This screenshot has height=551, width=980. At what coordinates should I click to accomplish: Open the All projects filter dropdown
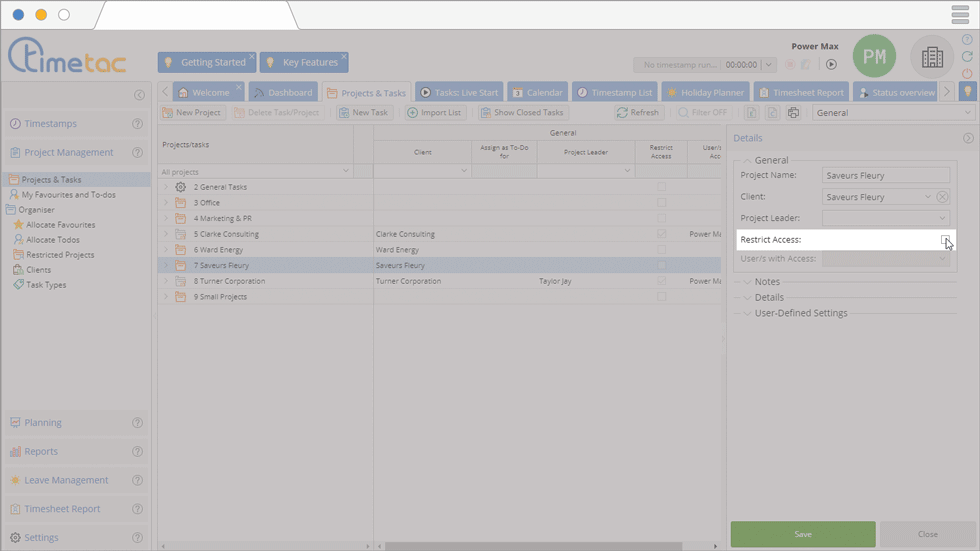[346, 172]
